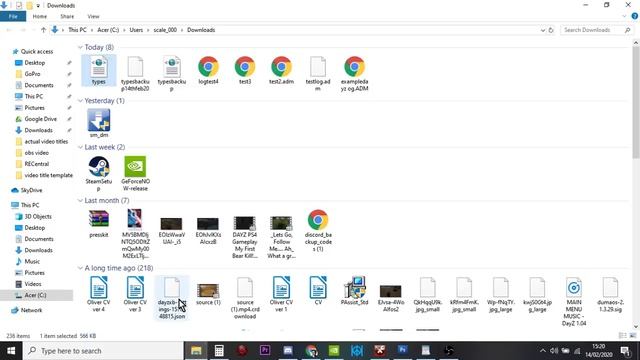Select the DAYZ PS4 Gameplay video file
The width and height of the screenshot is (640, 360).
[245, 237]
